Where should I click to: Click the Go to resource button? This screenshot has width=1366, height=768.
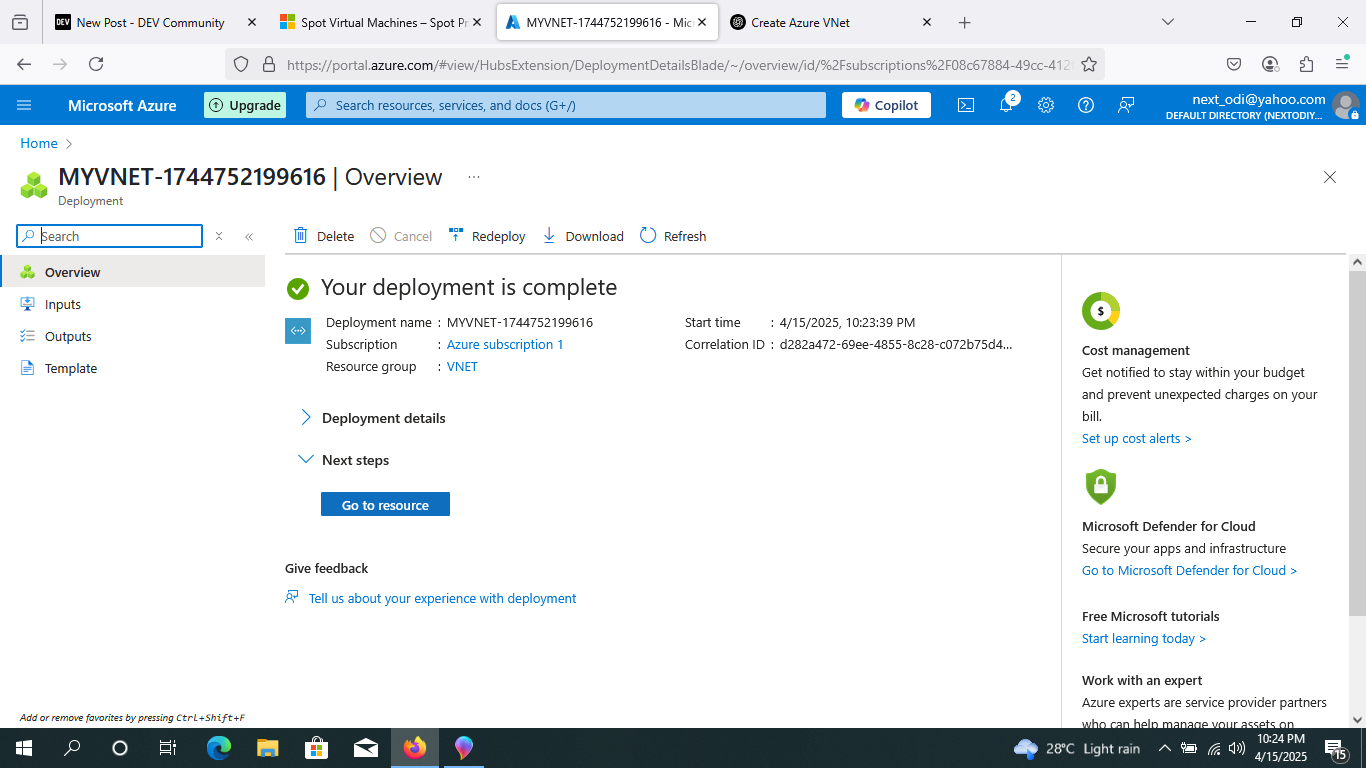tap(385, 505)
